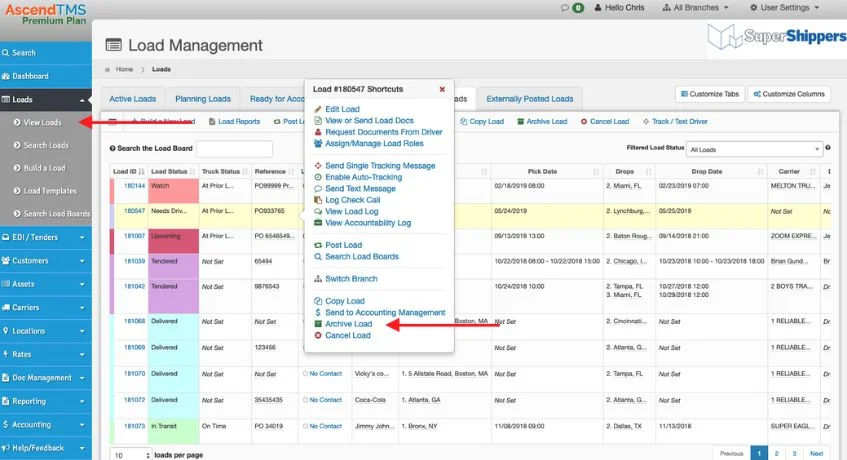The image size is (847, 460).
Task: Click the Load Management page header icon
Action: [x=113, y=45]
